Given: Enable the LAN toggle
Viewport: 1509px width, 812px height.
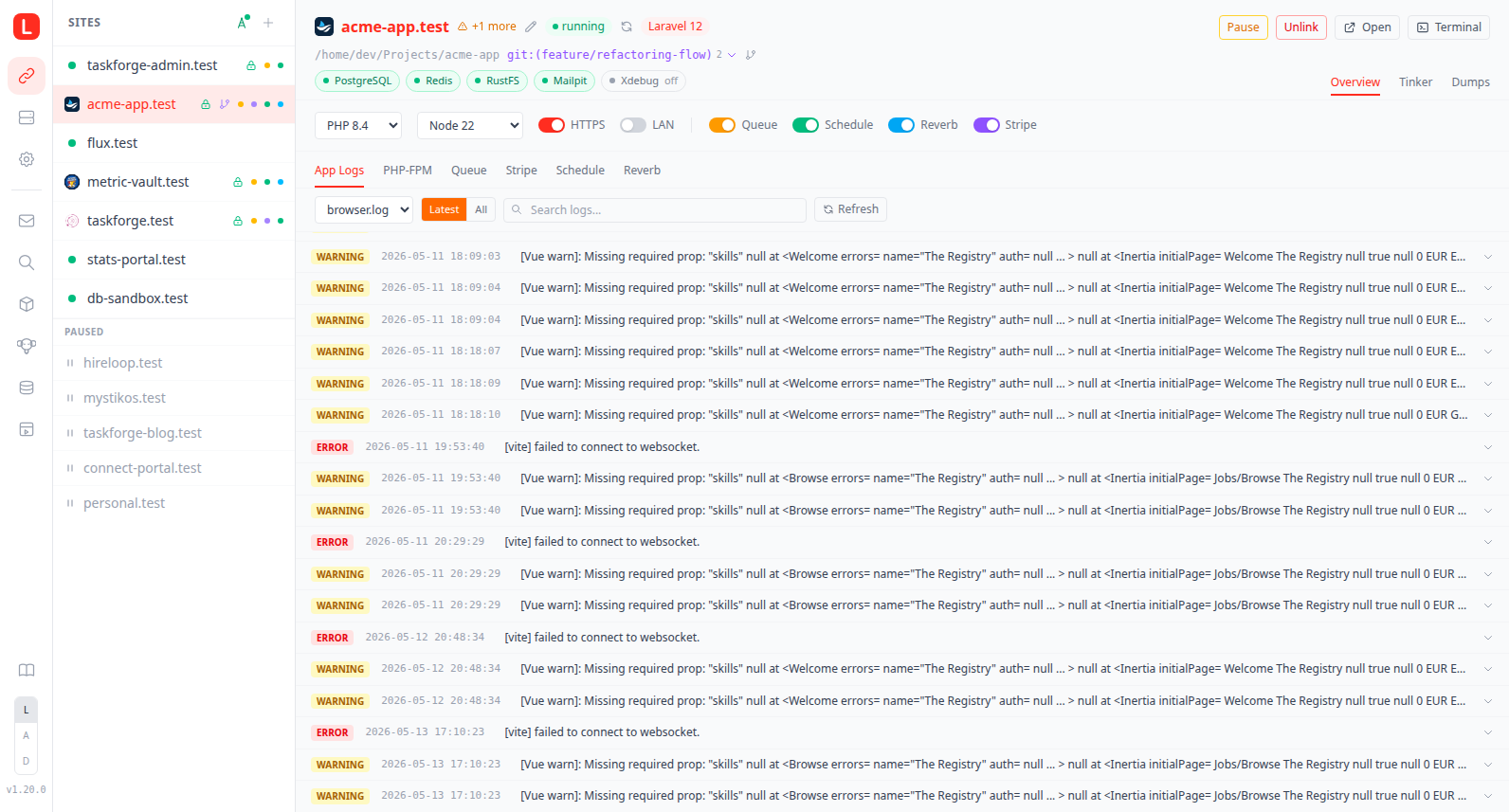Looking at the screenshot, I should coord(633,125).
